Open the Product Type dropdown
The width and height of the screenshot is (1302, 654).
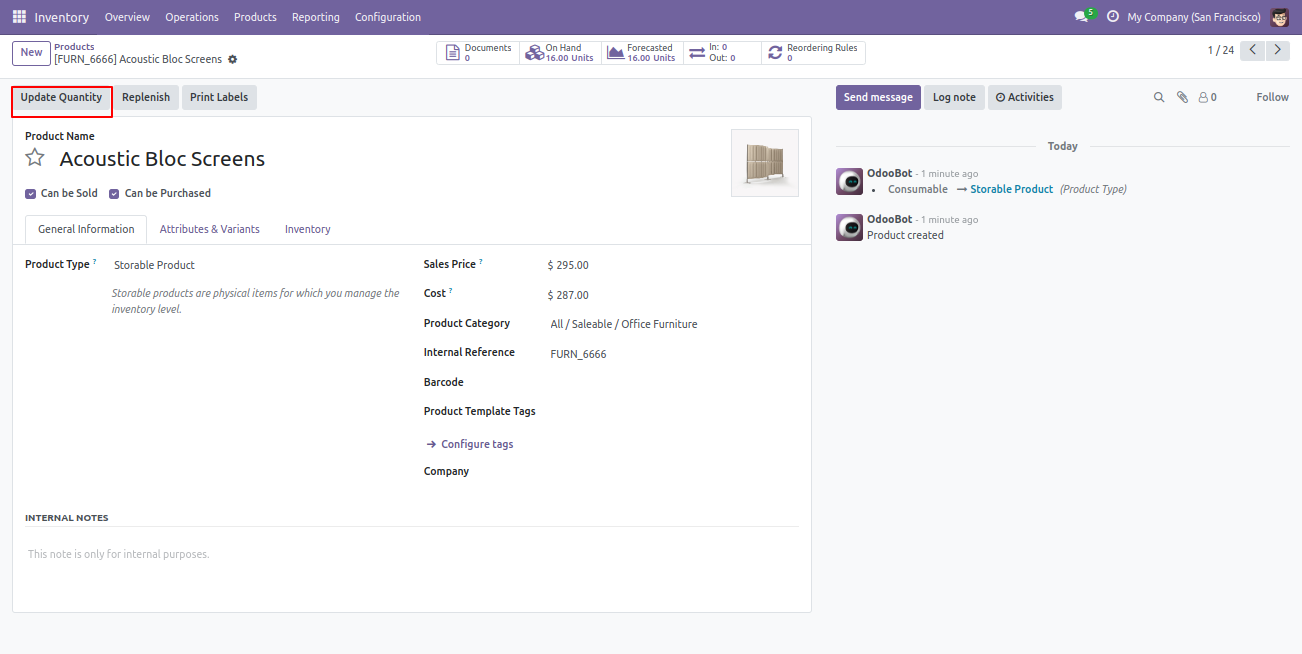tap(255, 265)
